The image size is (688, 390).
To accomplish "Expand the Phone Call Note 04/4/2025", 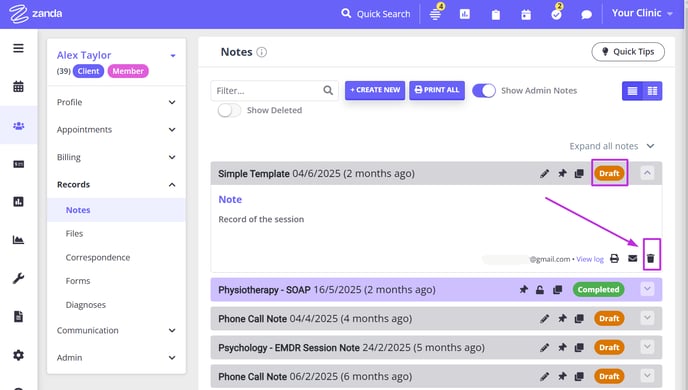I will point(647,318).
